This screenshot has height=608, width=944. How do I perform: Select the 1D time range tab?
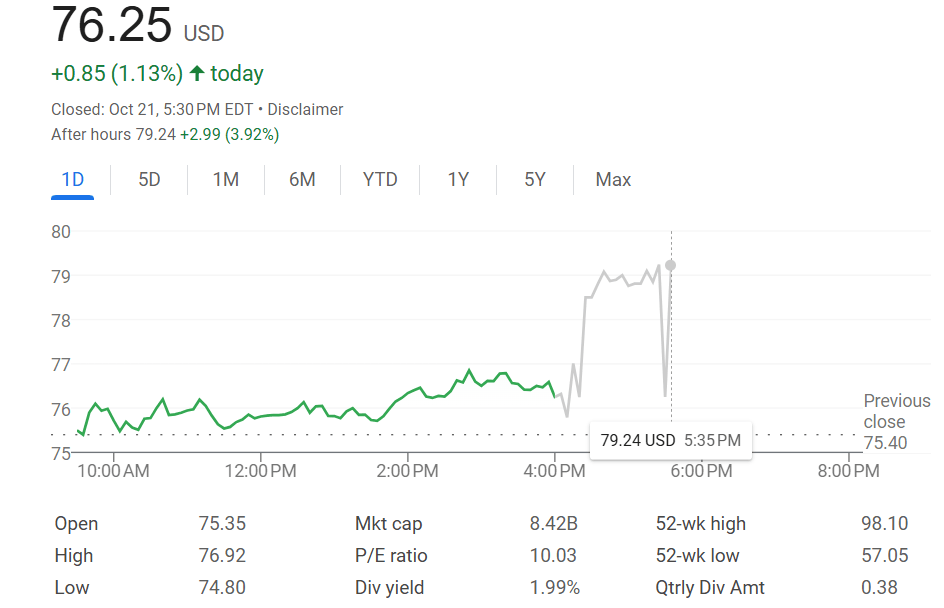coord(72,180)
